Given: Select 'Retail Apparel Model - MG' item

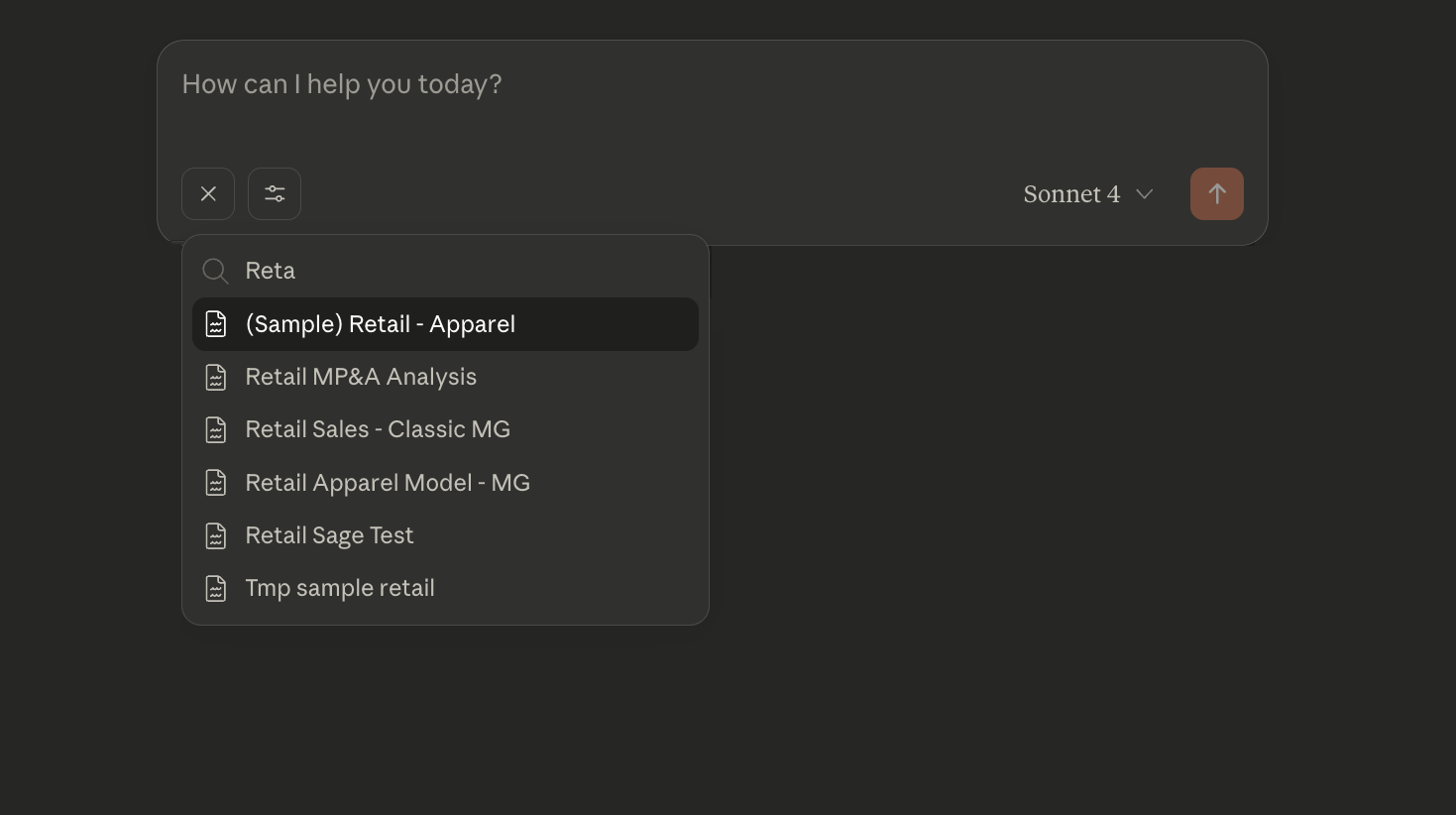Looking at the screenshot, I should pyautogui.click(x=388, y=483).
